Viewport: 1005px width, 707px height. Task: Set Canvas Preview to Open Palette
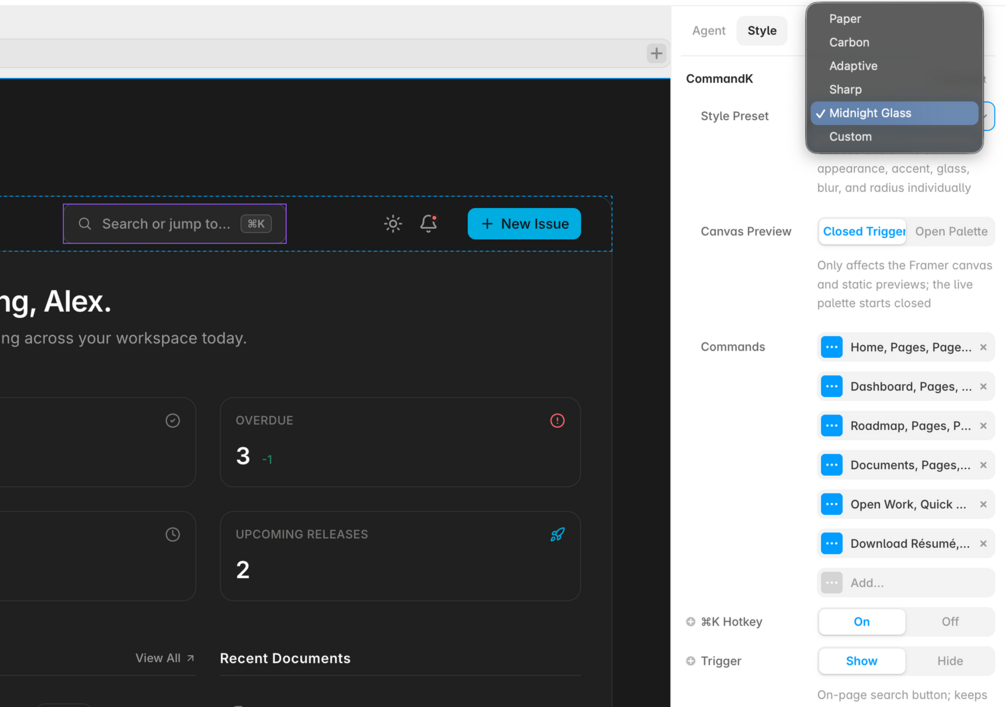951,231
